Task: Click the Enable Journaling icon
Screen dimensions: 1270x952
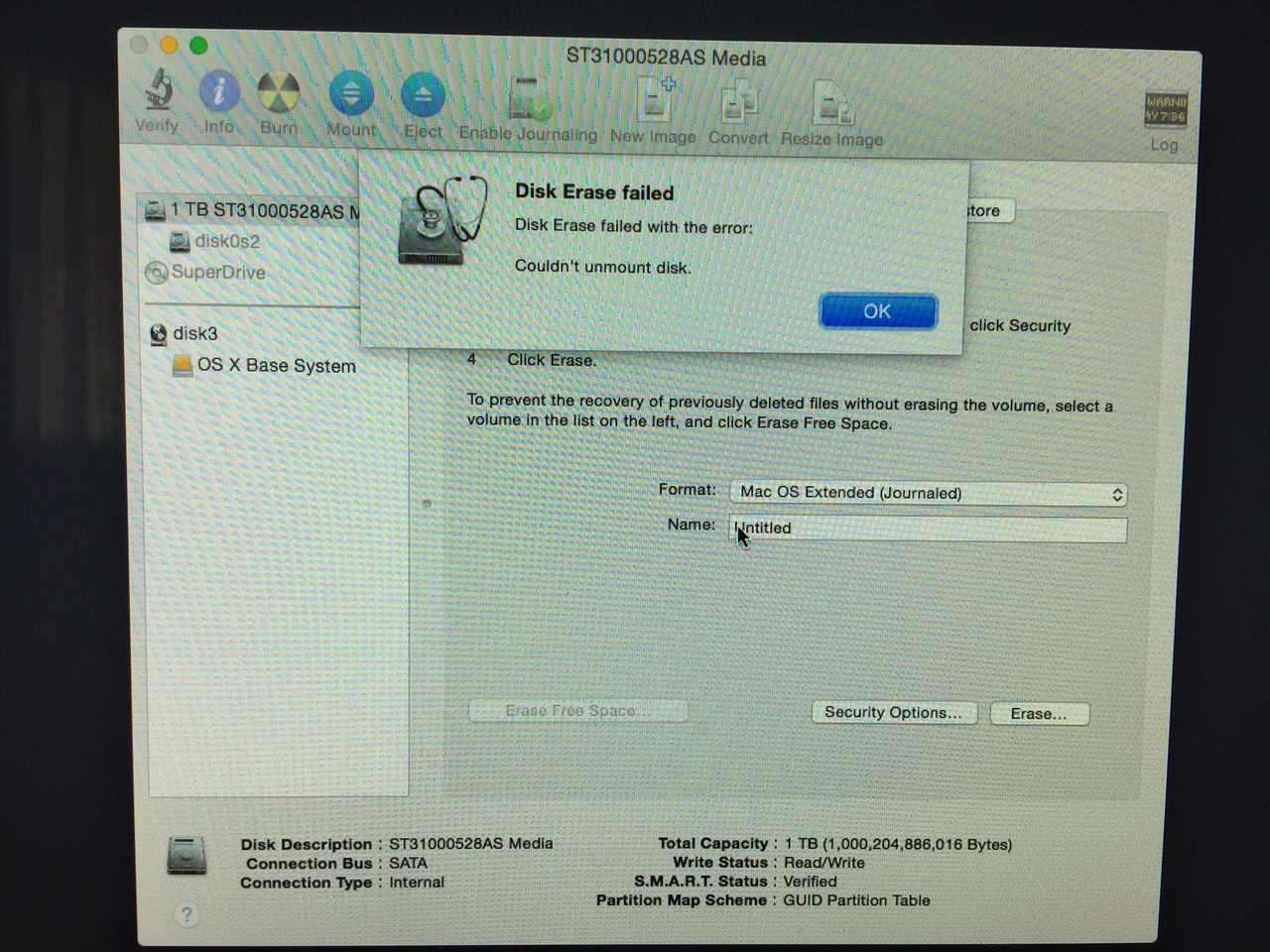Action: coord(529,99)
